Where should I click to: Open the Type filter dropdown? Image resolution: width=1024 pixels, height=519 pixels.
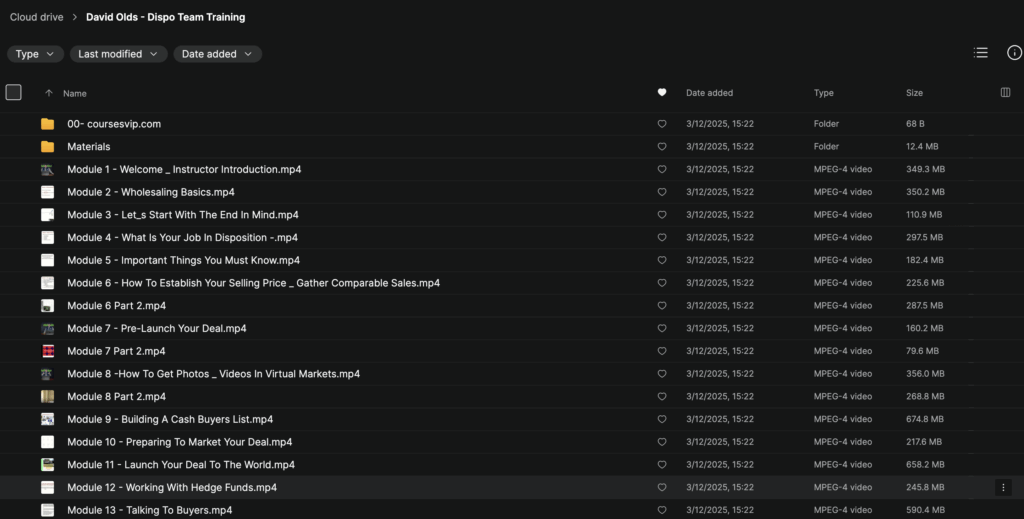pos(35,54)
